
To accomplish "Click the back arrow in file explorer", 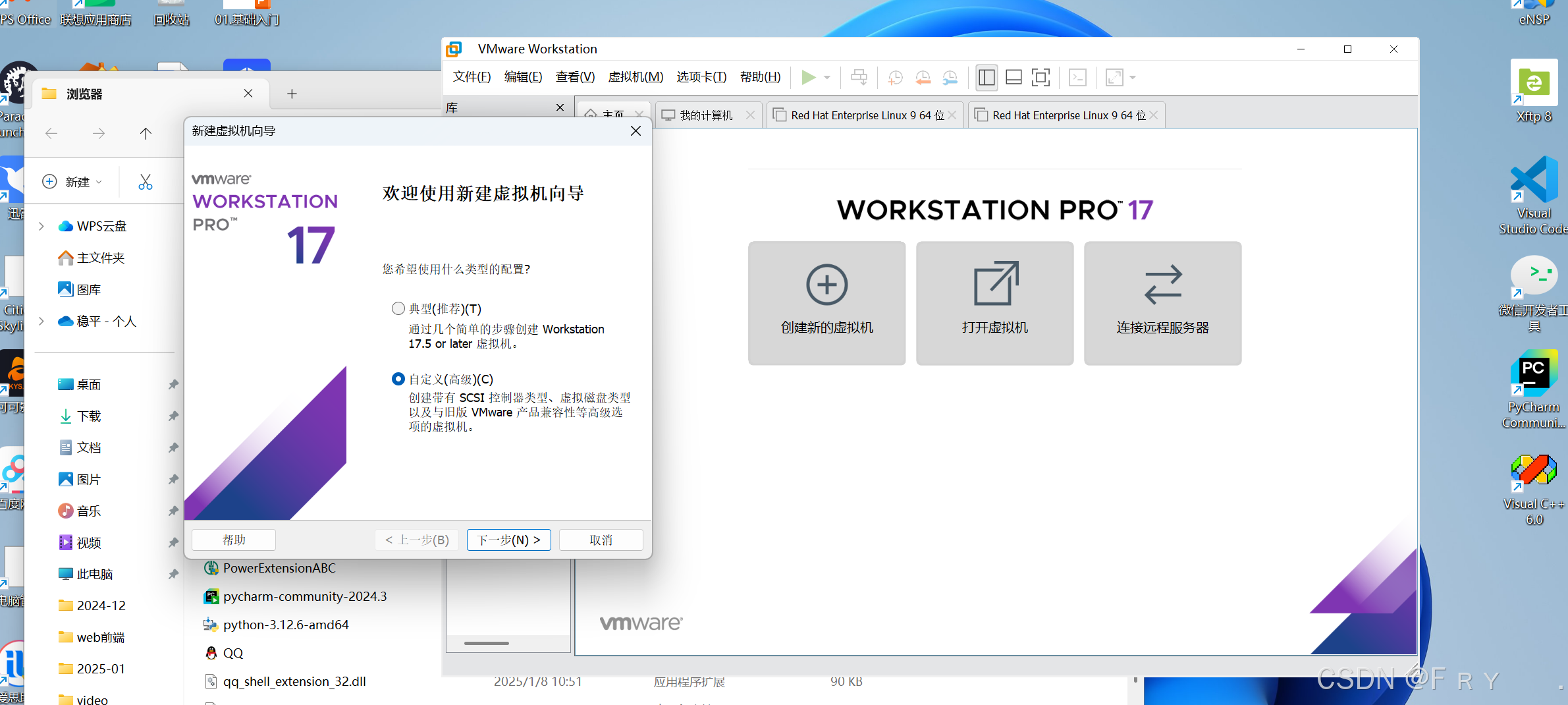I will click(51, 134).
